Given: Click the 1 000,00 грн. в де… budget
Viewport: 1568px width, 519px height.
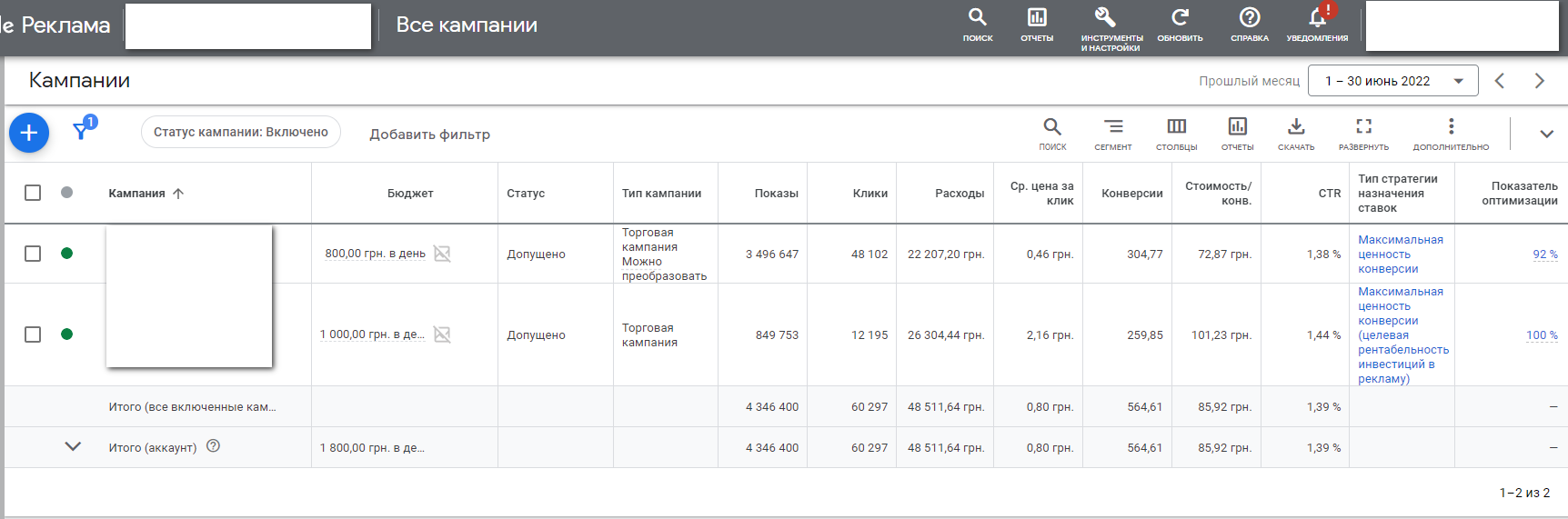Looking at the screenshot, I should pyautogui.click(x=372, y=334).
